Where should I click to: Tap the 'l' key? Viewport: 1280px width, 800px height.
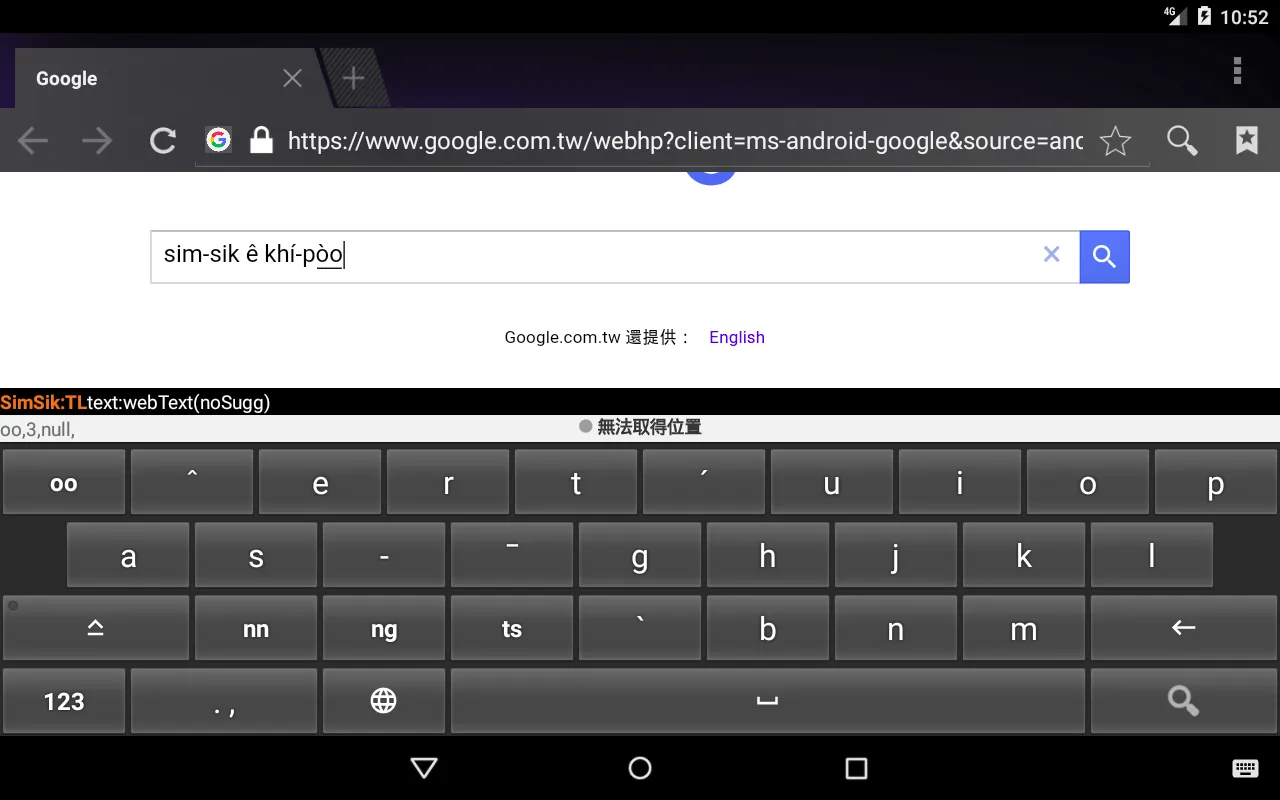tap(1152, 554)
